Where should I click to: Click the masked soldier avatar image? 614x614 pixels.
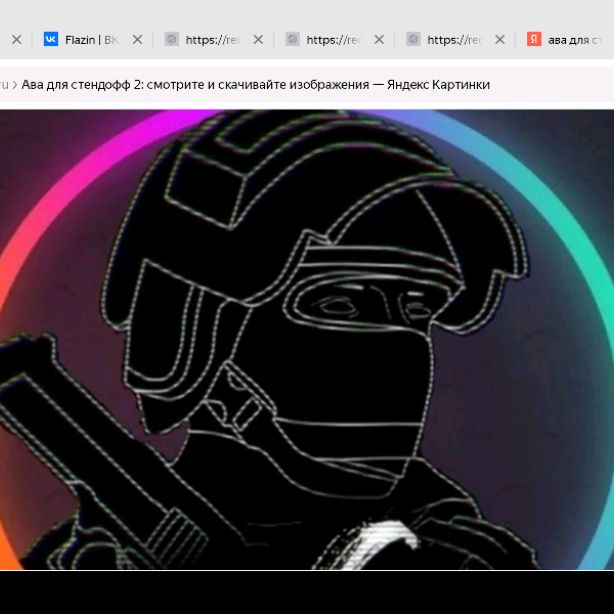(307, 340)
